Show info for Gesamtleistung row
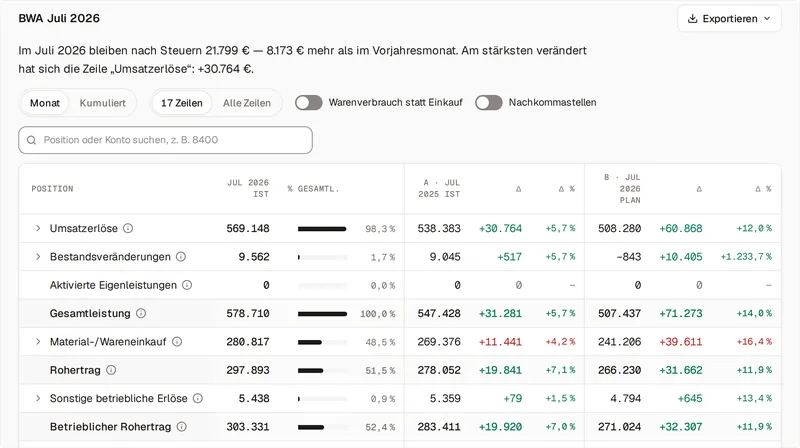 point(141,313)
